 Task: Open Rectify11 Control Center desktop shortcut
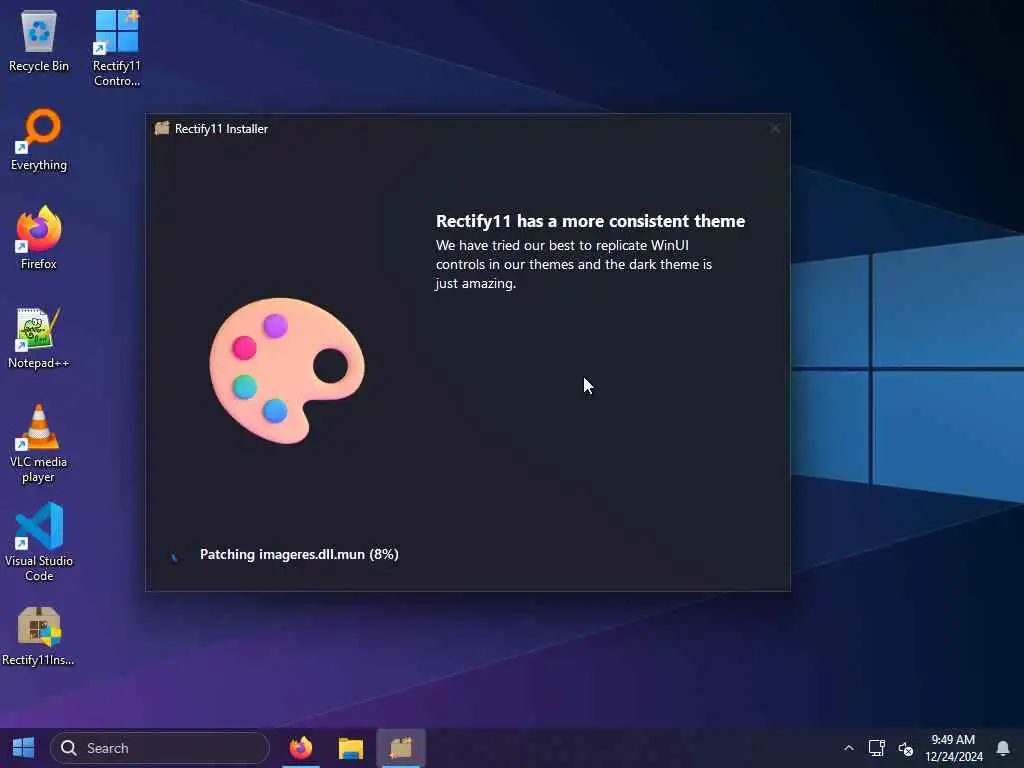coord(116,48)
